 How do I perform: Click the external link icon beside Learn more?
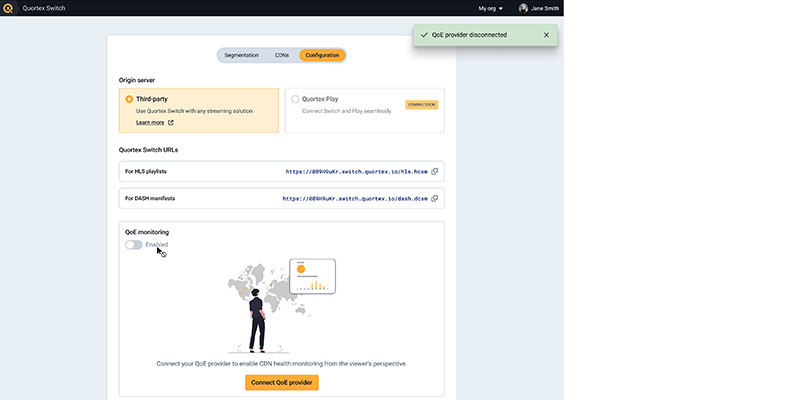point(171,122)
